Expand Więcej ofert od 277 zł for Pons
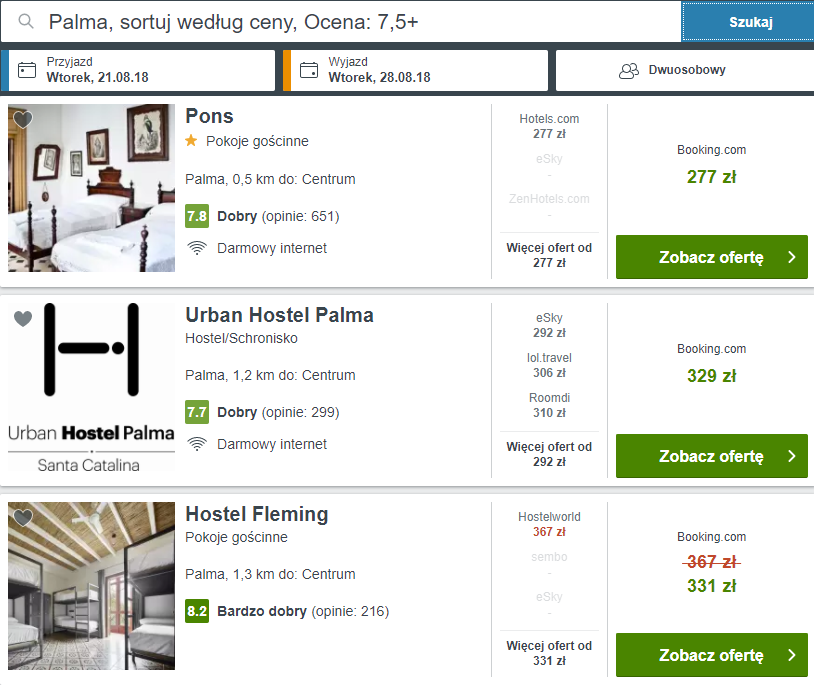Image resolution: width=814 pixels, height=685 pixels. tap(549, 255)
